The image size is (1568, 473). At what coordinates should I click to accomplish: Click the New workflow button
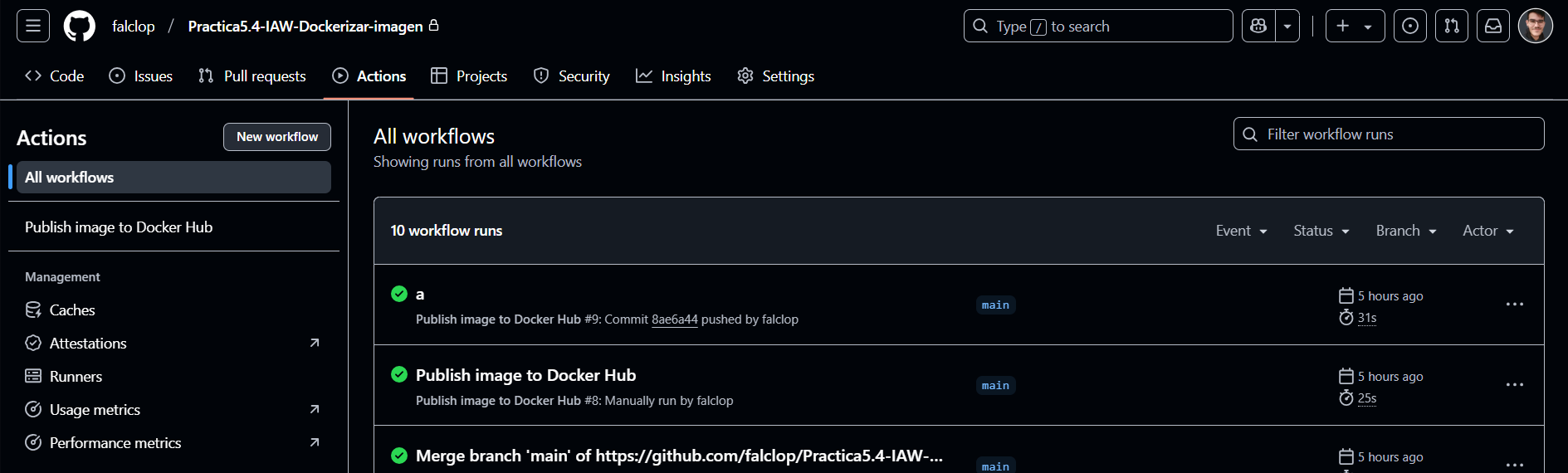pyautogui.click(x=276, y=137)
